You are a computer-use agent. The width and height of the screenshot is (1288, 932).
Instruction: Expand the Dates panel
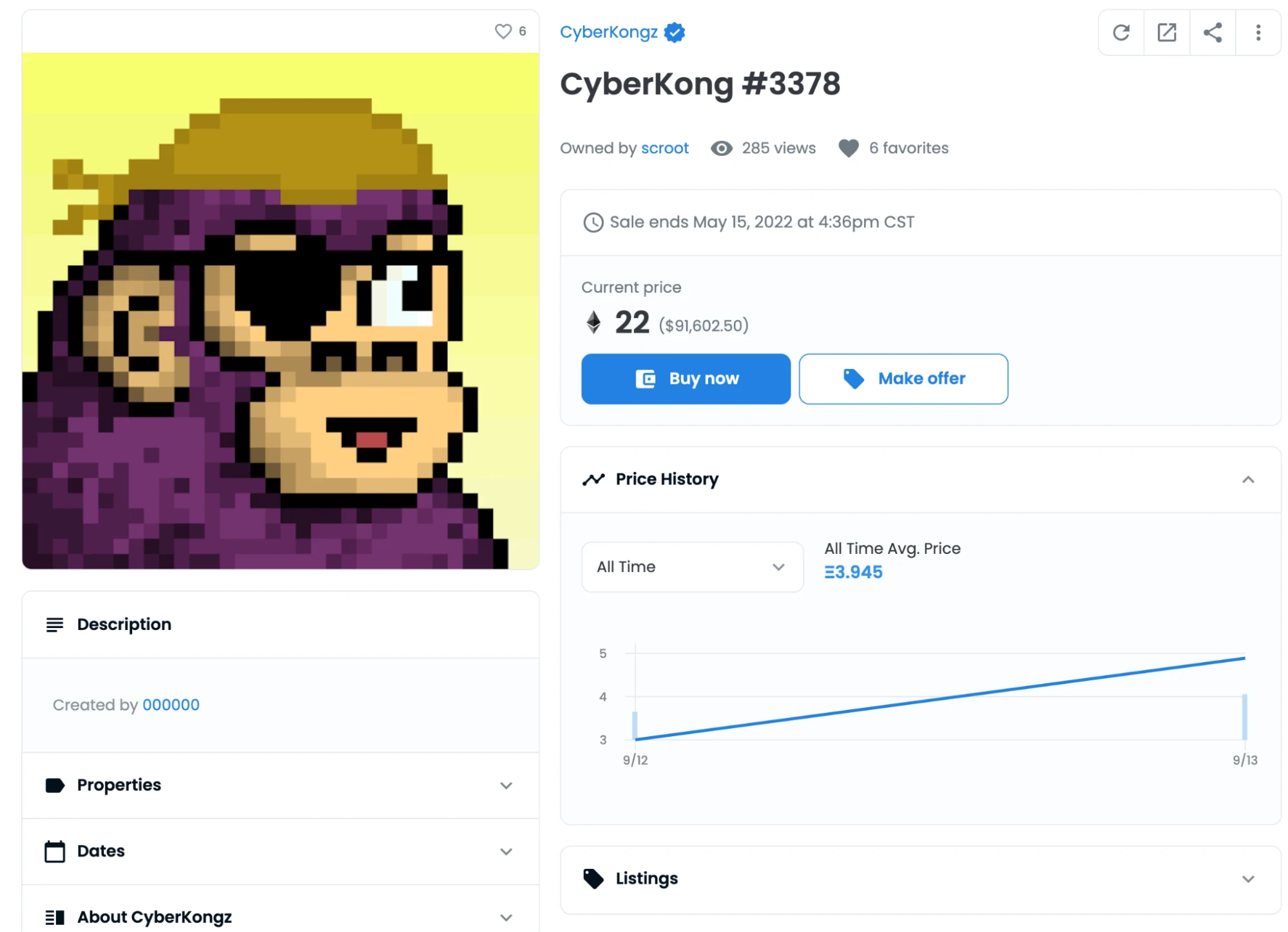click(506, 851)
